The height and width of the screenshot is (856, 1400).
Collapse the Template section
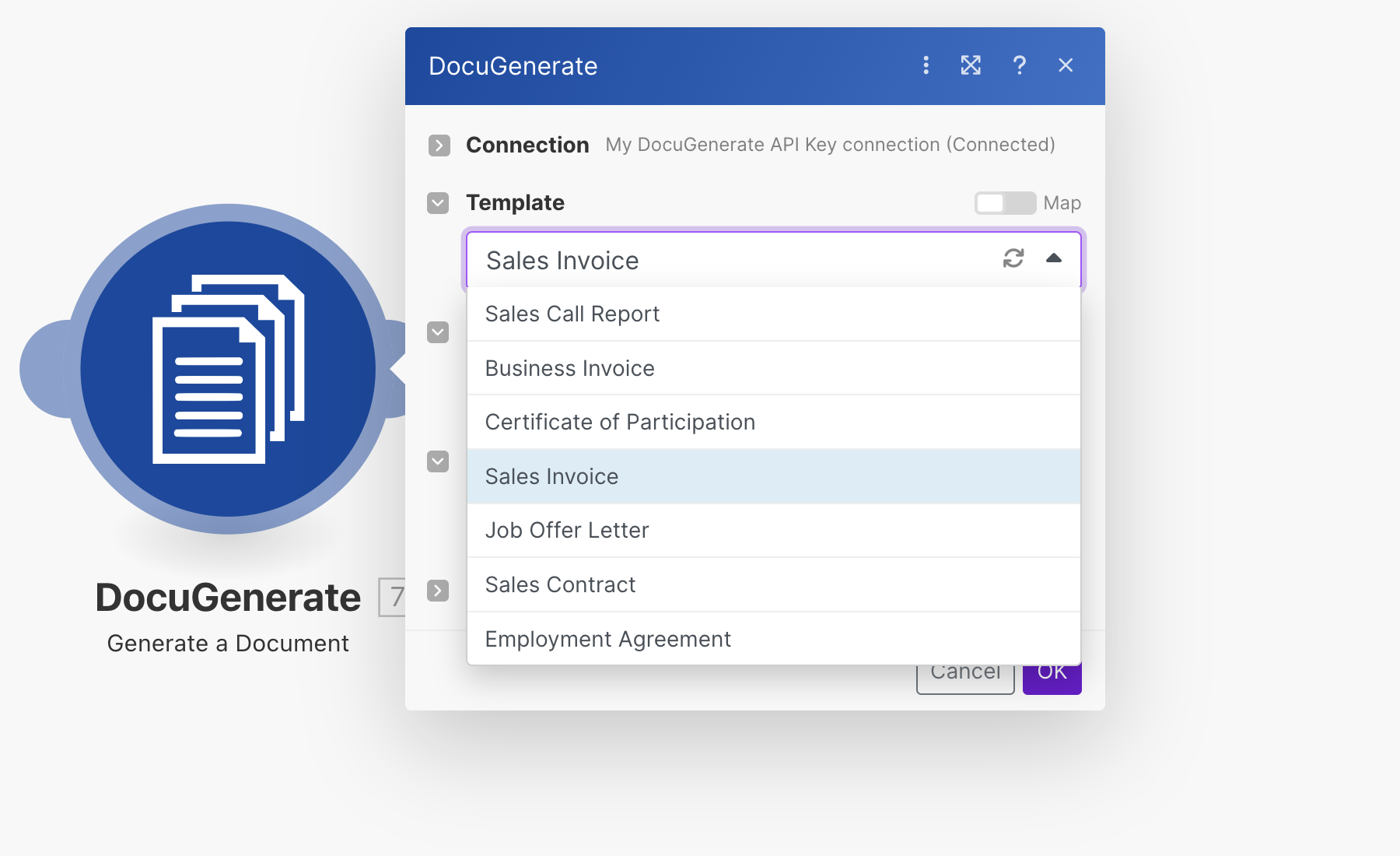click(x=438, y=203)
